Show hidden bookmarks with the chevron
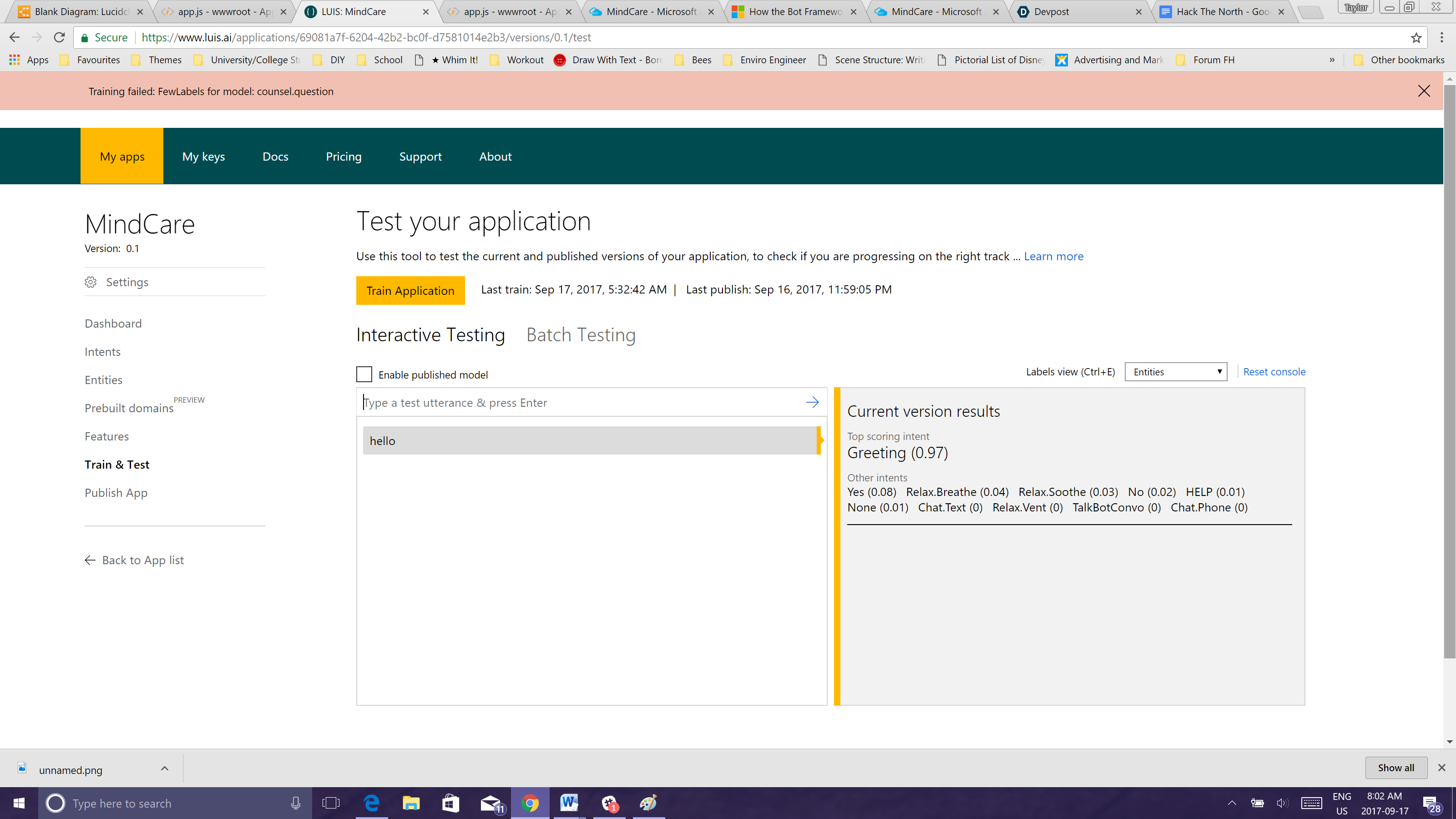This screenshot has width=1456, height=819. (1332, 60)
